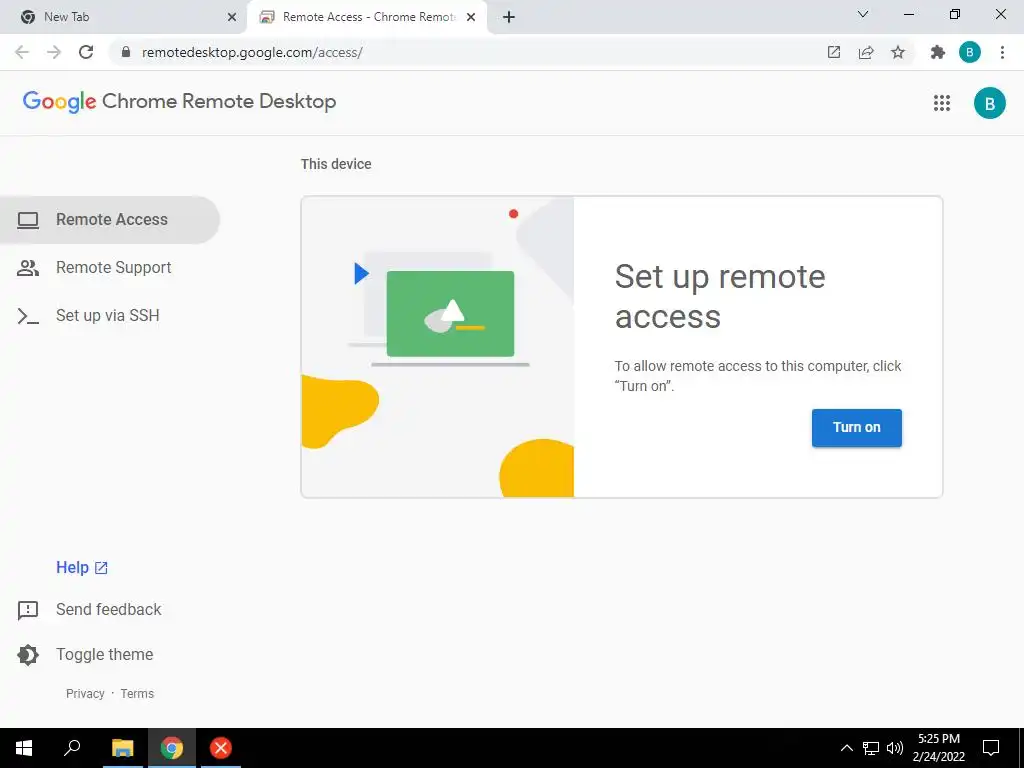Viewport: 1024px width, 768px height.
Task: Click the 'This device' label
Action: 336,164
